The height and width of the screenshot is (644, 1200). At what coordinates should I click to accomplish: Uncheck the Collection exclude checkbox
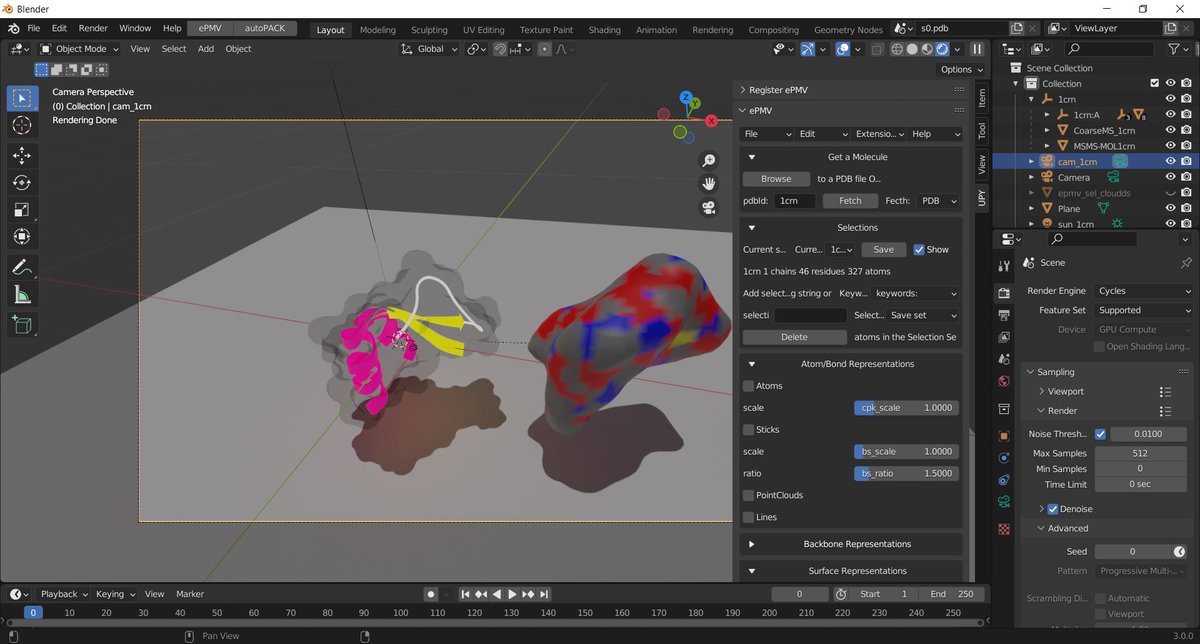[x=1154, y=84]
